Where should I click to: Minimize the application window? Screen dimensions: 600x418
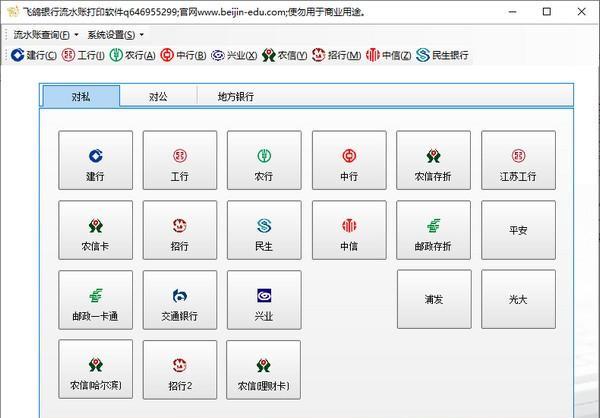[x=512, y=12]
